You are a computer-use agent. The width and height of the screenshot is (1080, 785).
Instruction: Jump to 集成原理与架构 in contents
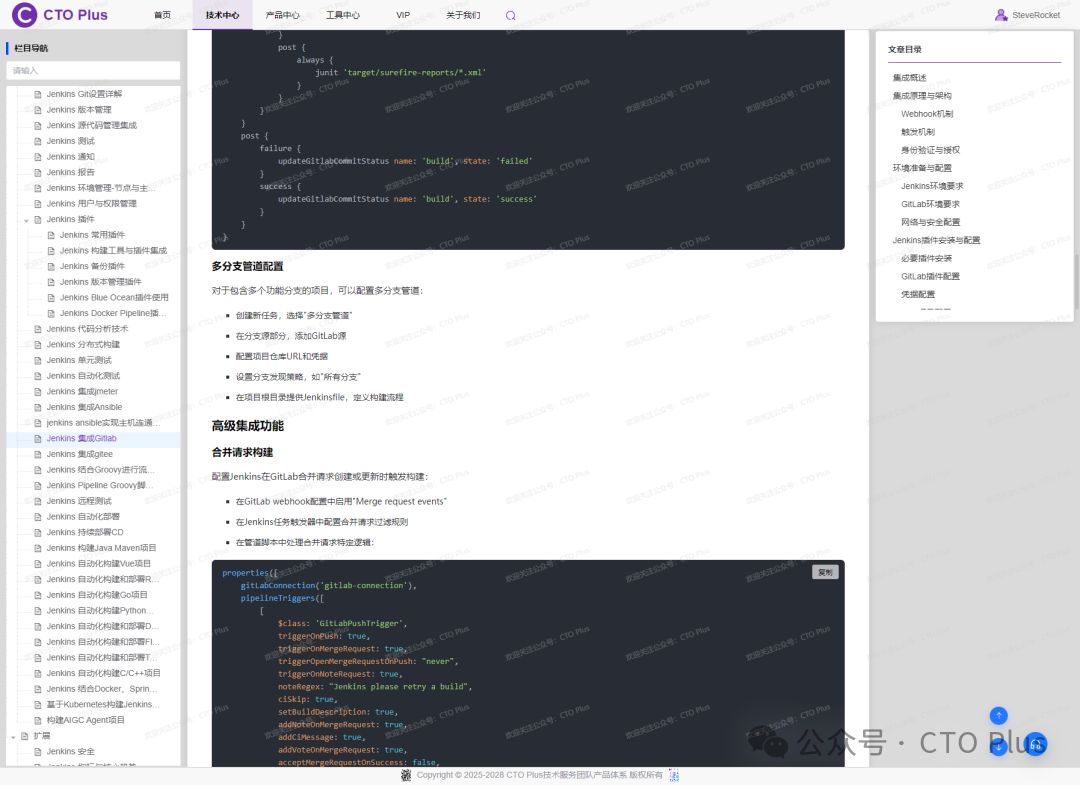[x=922, y=96]
